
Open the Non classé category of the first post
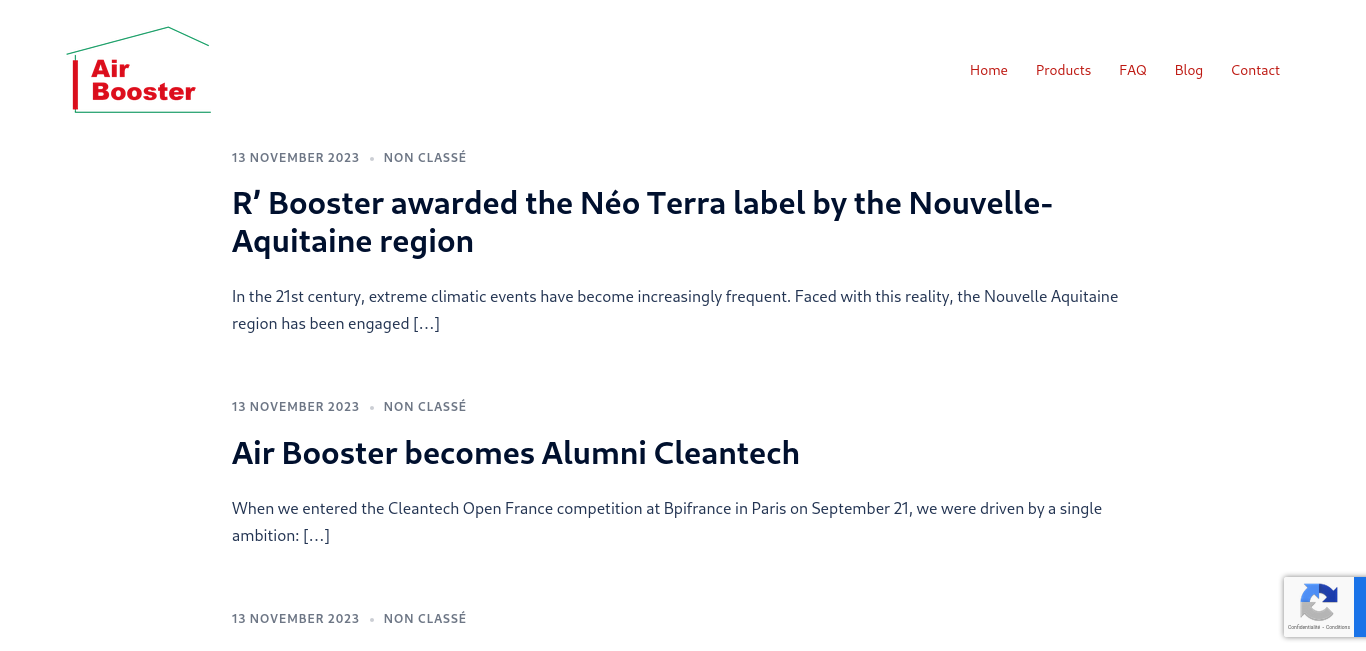pos(425,157)
